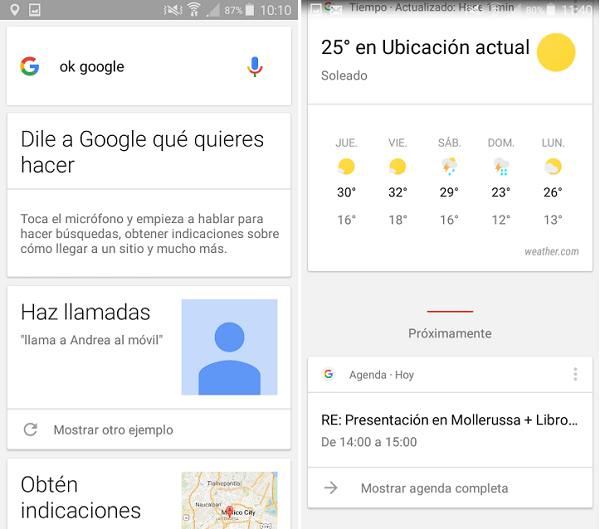Viewport: 600px width, 529px height.
Task: Tap the 'Soleado' weather condition text
Action: [x=344, y=76]
